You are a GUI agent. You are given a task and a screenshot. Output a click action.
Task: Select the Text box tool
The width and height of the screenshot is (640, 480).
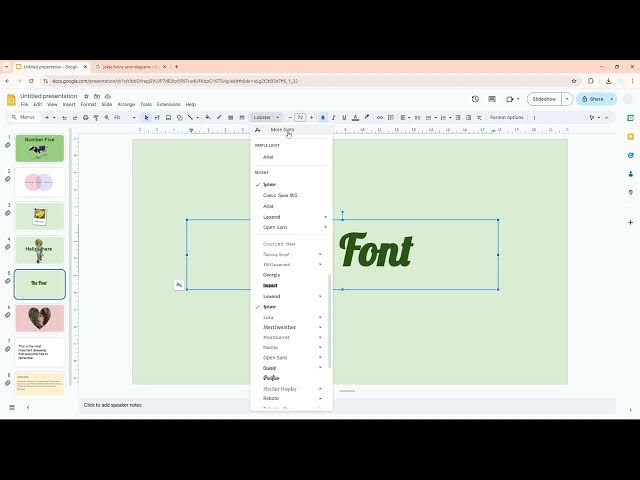(157, 118)
